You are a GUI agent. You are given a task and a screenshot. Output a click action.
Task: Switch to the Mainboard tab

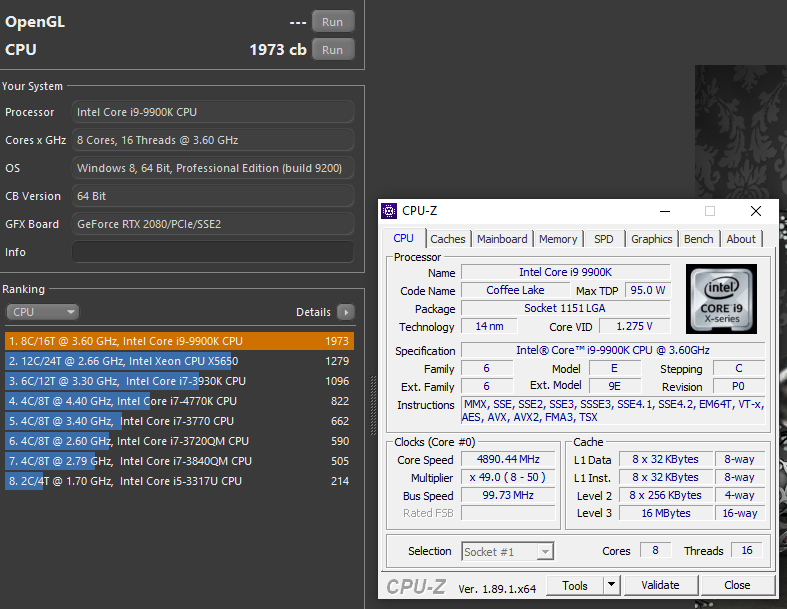tap(502, 239)
